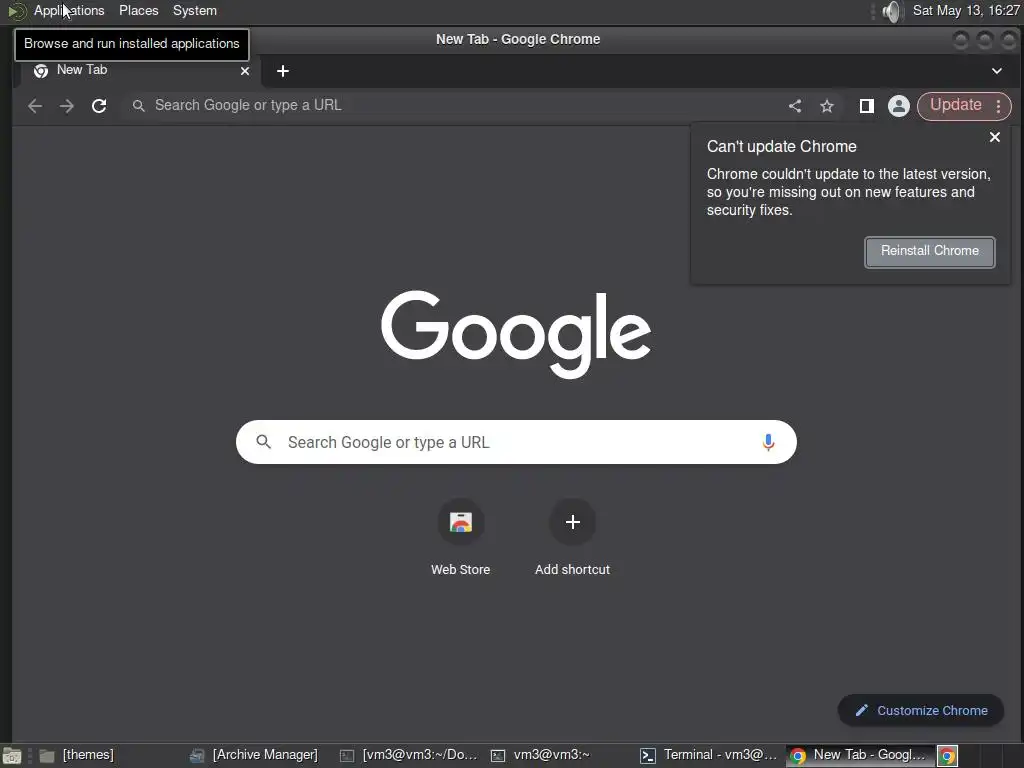Click the Add shortcut label
This screenshot has width=1024, height=768.
[x=573, y=569]
